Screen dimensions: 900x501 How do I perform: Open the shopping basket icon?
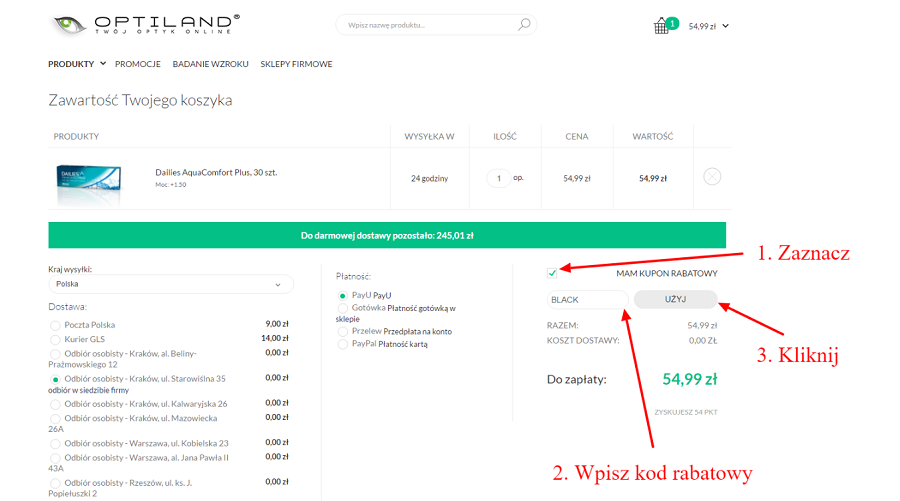point(661,26)
